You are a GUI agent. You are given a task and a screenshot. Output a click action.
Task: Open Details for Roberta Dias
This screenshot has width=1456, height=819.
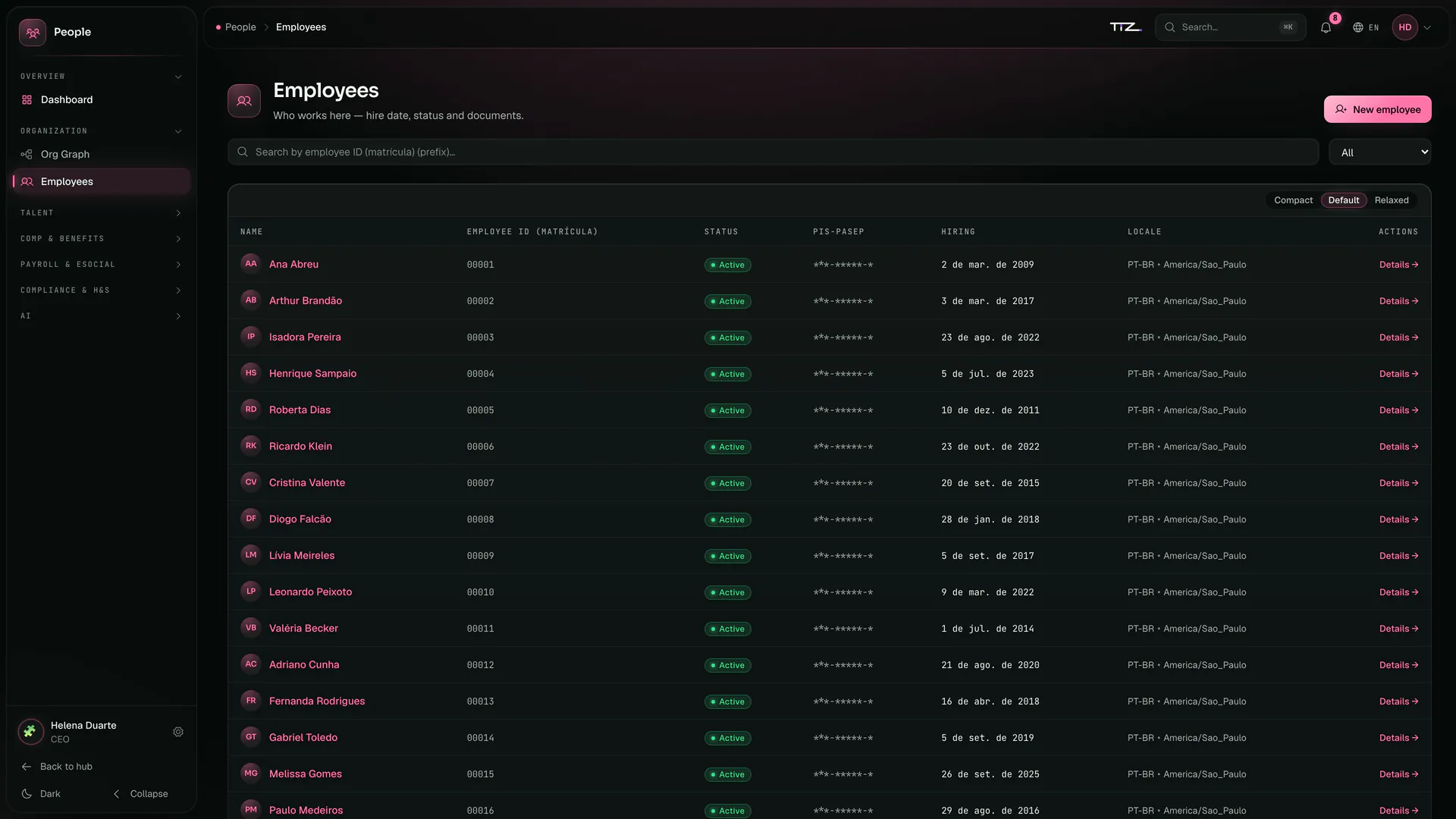[1398, 410]
